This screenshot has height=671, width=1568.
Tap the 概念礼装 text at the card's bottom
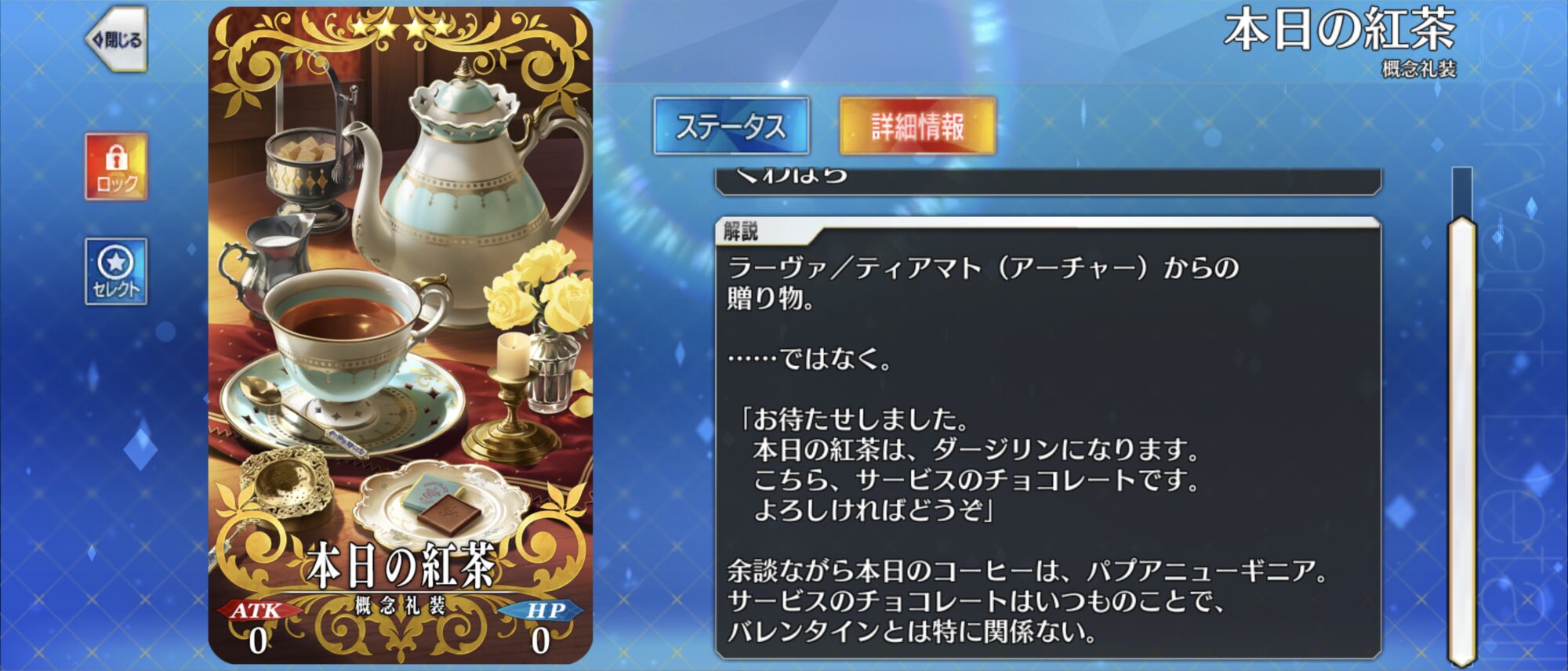[x=401, y=604]
